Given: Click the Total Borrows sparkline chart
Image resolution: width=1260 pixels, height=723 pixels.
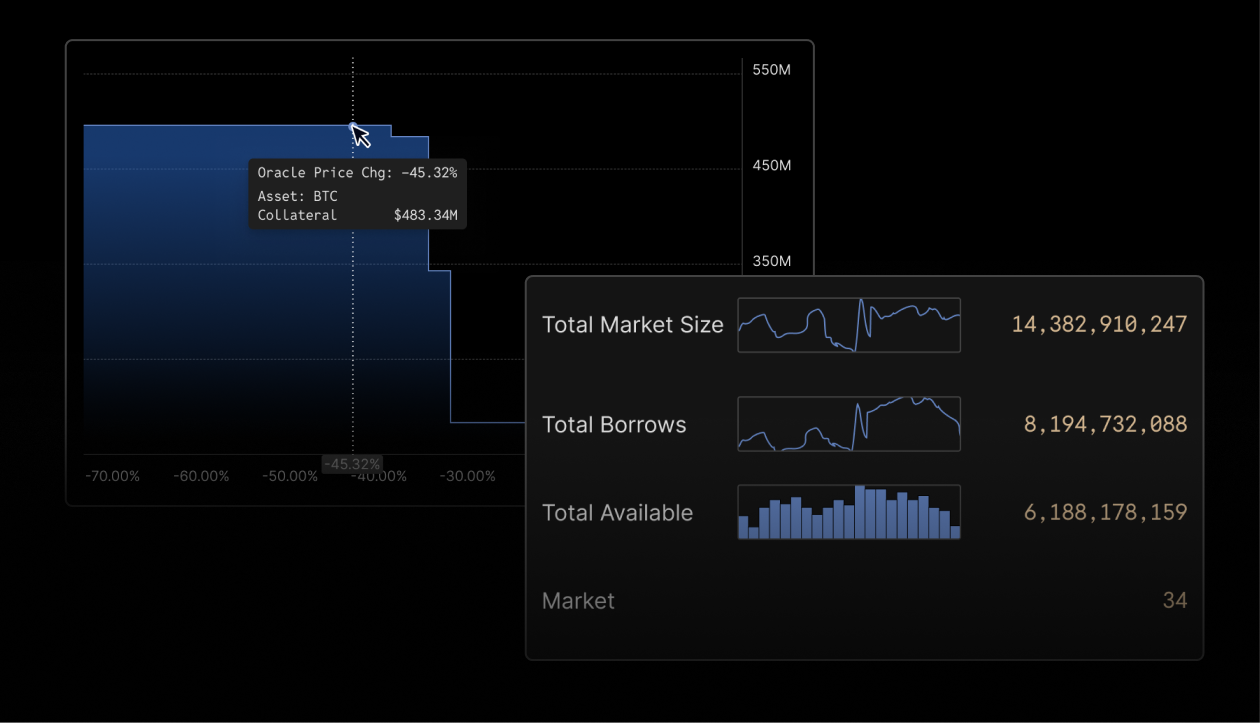Looking at the screenshot, I should [849, 424].
